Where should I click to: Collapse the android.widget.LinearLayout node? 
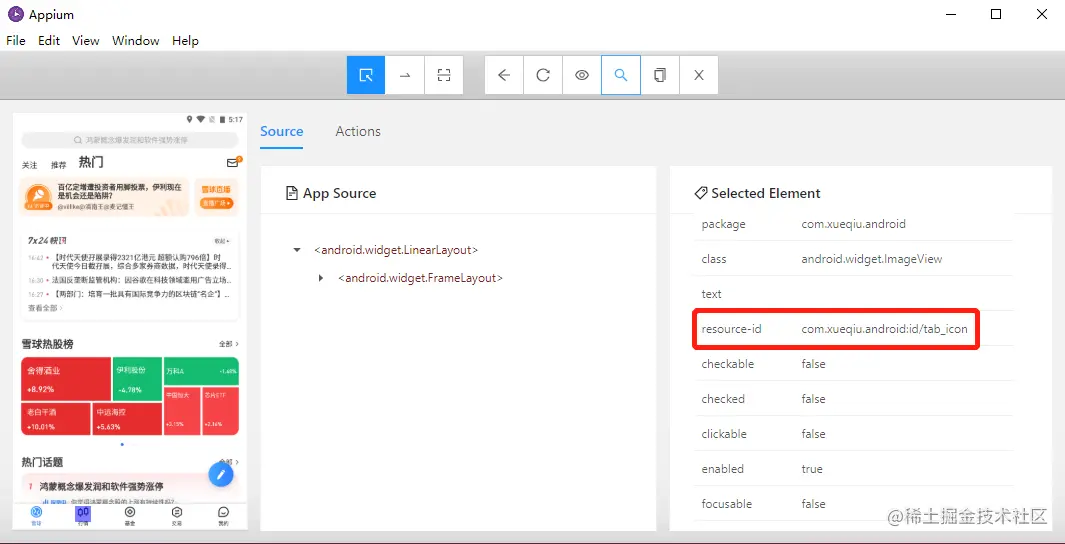pyautogui.click(x=297, y=251)
